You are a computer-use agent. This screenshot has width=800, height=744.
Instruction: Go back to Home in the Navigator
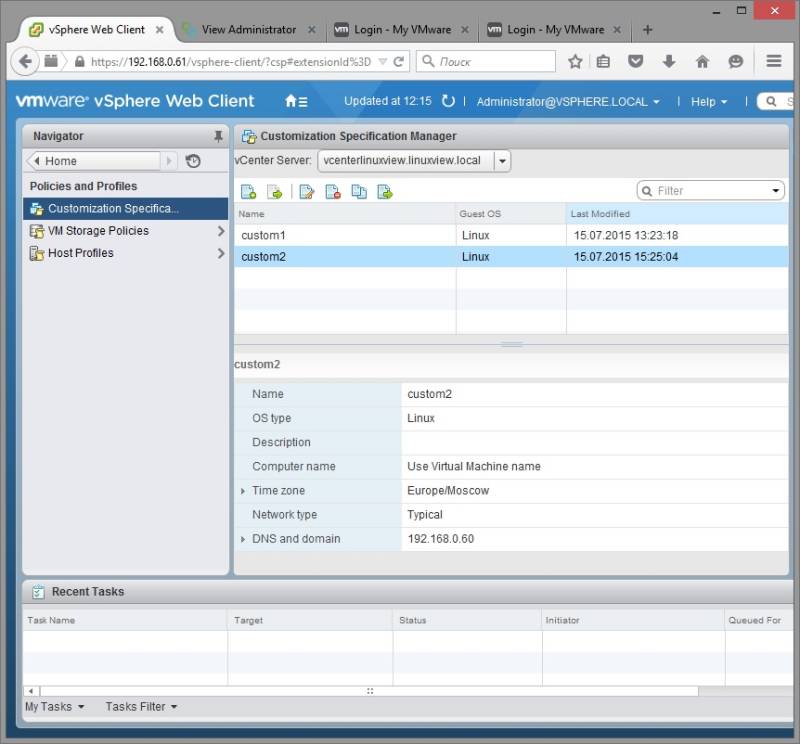94,161
